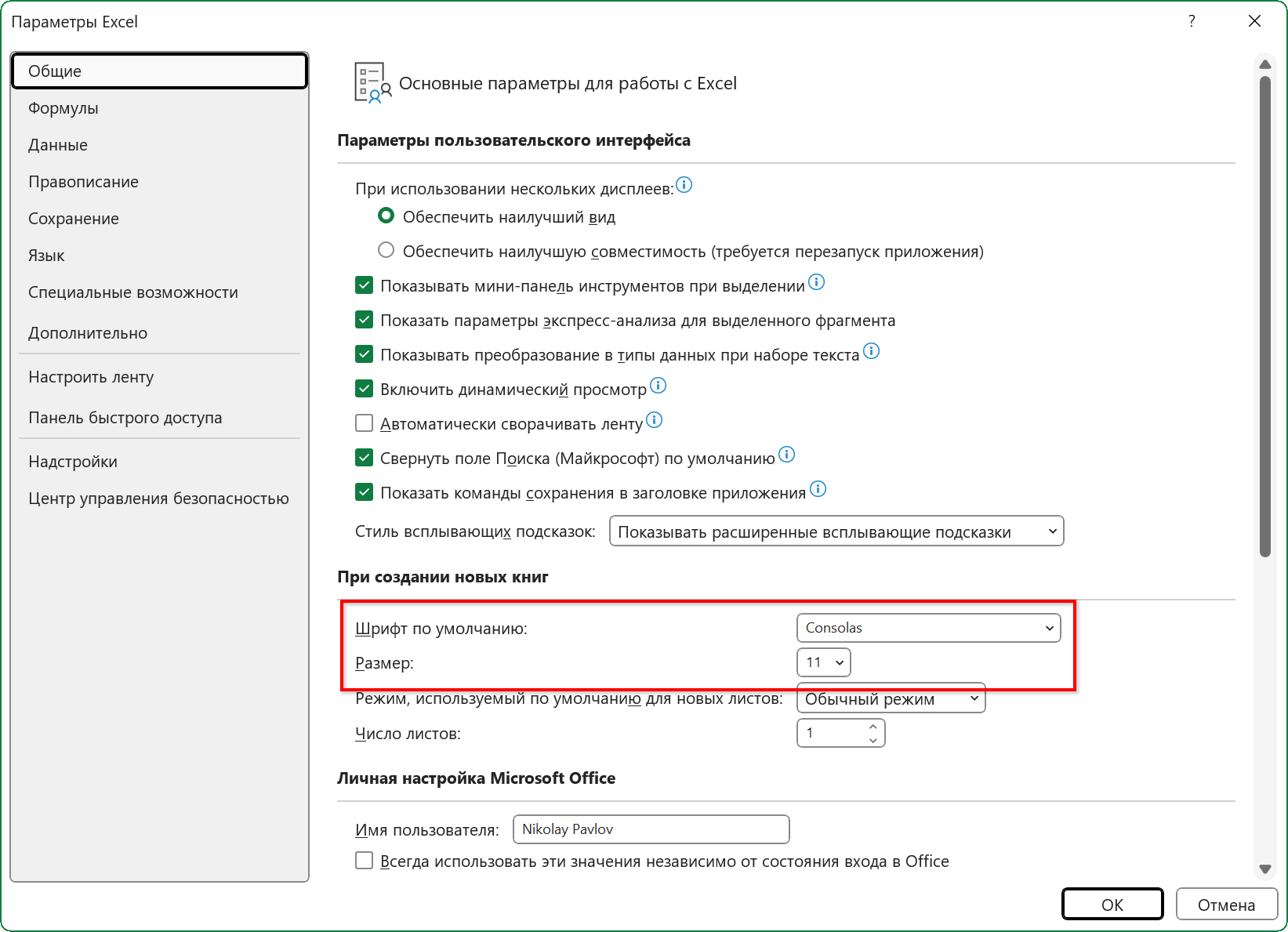Open the font size dropdown showing 11
This screenshot has width=1288, height=932.
pyautogui.click(x=823, y=662)
